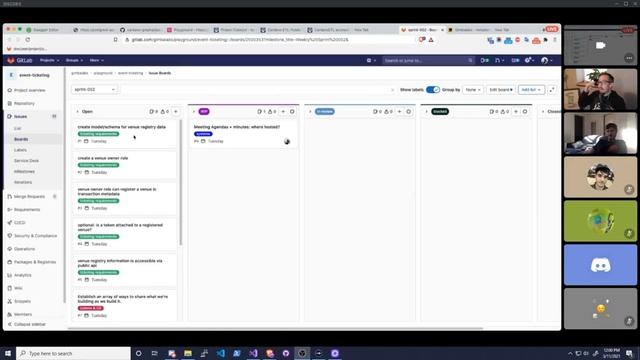The image size is (640, 360).
Task: Open card create model/schema for venue registry data
Action: (x=122, y=127)
